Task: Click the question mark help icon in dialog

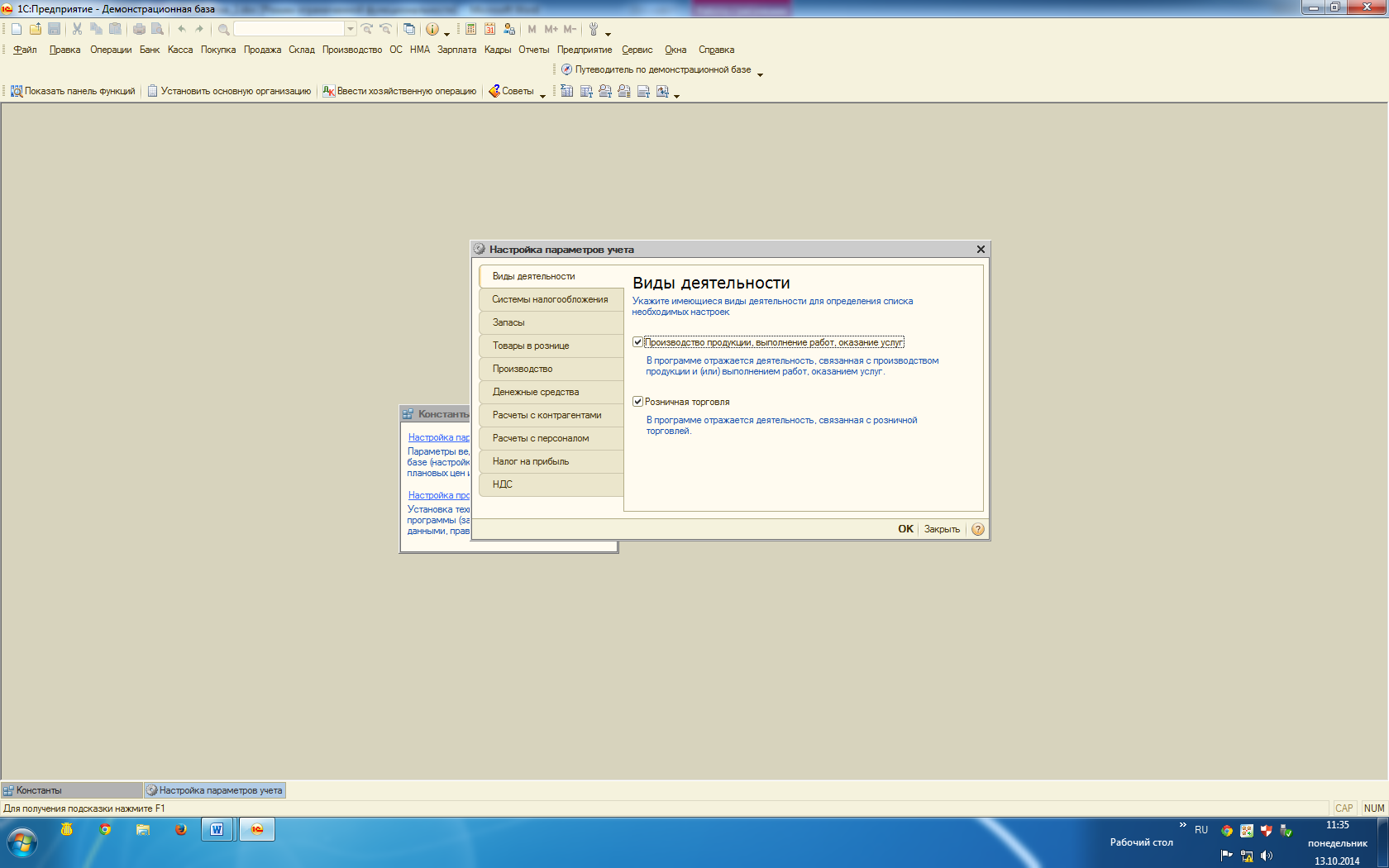Action: 978,529
